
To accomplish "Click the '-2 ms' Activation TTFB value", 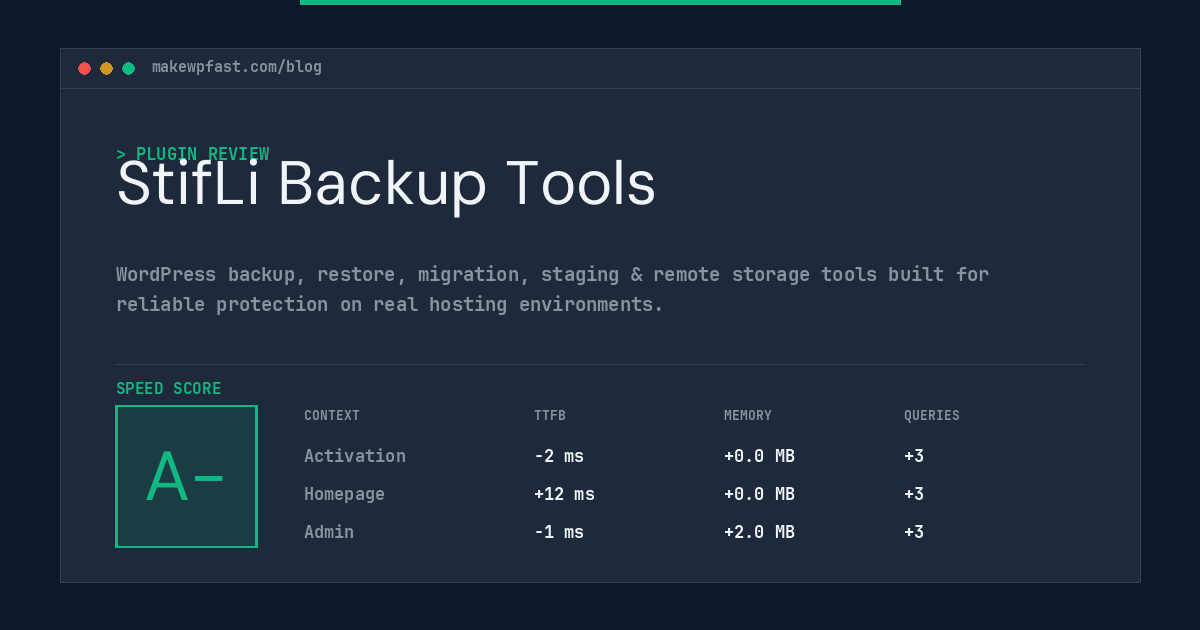I will pos(559,456).
